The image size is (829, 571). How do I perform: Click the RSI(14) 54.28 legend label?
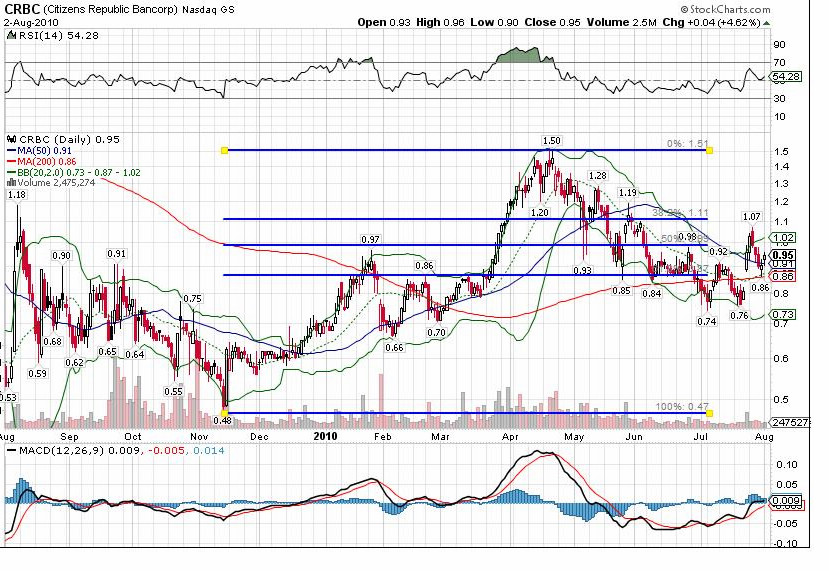pos(59,35)
